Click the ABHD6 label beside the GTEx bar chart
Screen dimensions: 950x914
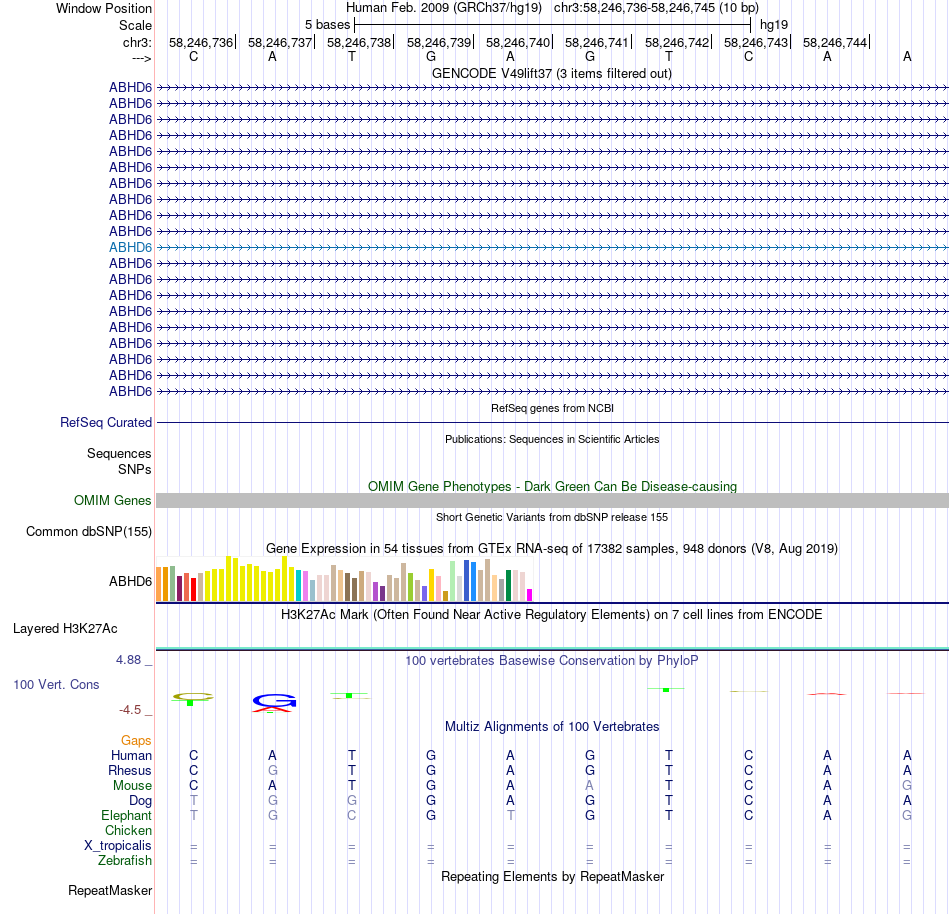(130, 581)
